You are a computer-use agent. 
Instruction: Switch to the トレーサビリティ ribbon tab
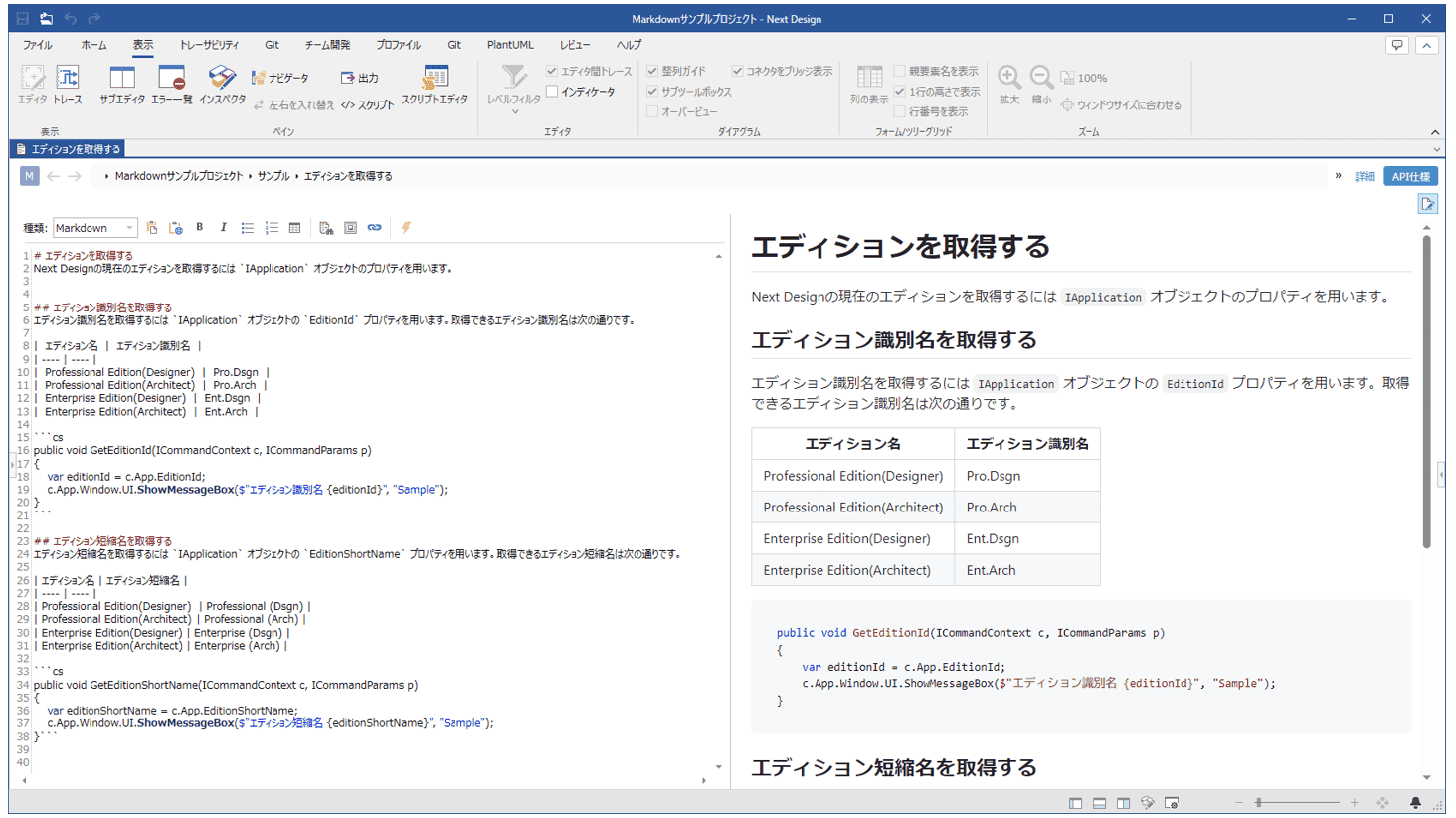point(209,45)
